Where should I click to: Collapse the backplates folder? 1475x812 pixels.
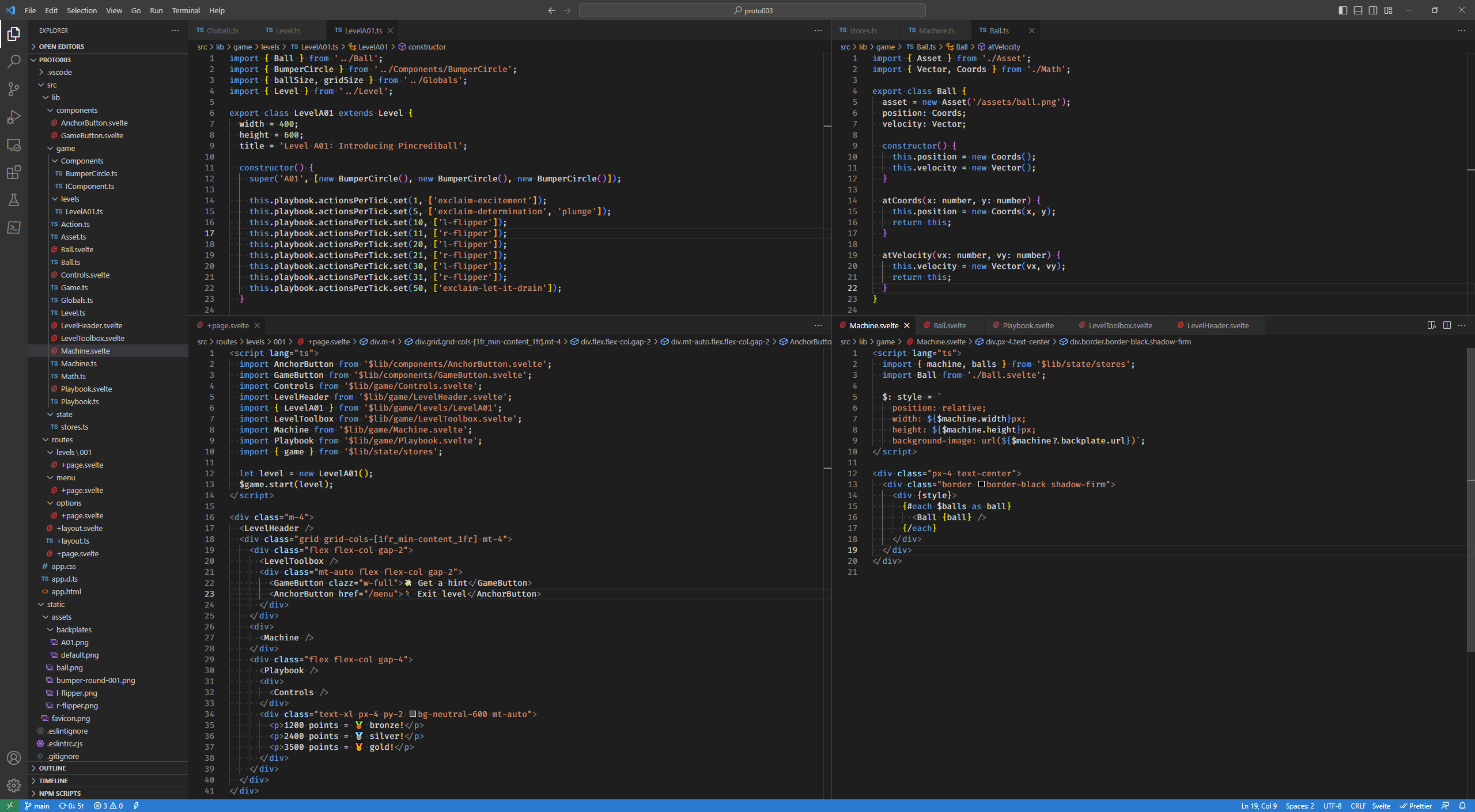(x=108, y=629)
